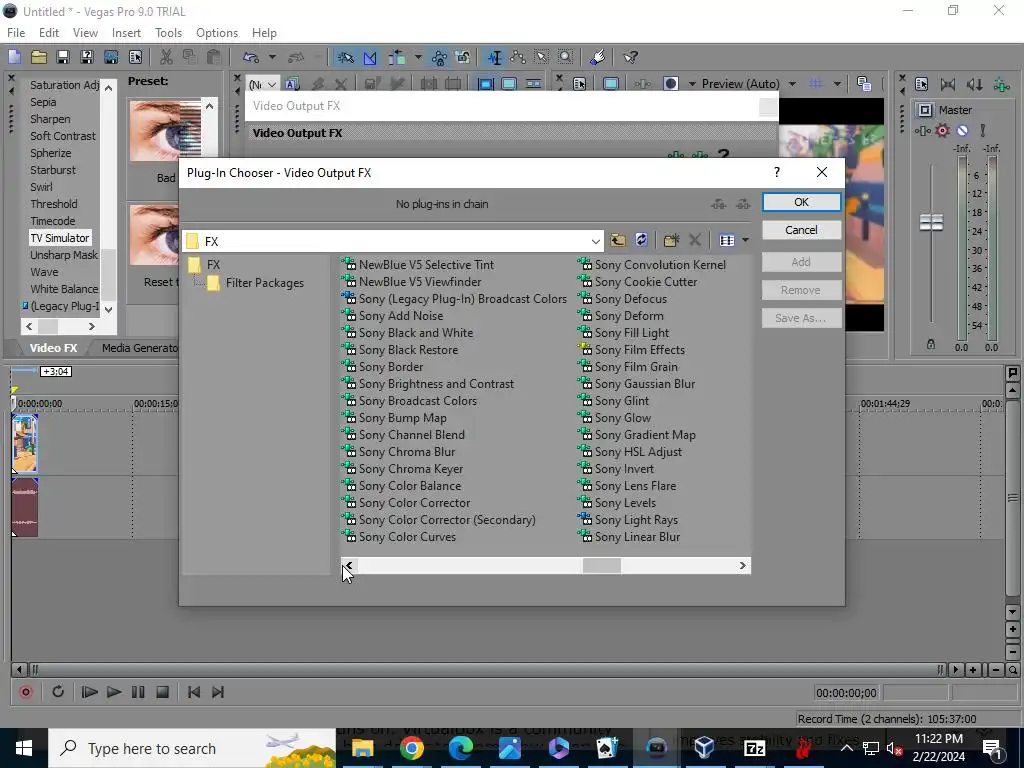Select the Zoom magnifier edit tool
The image size is (1024, 768).
566,57
